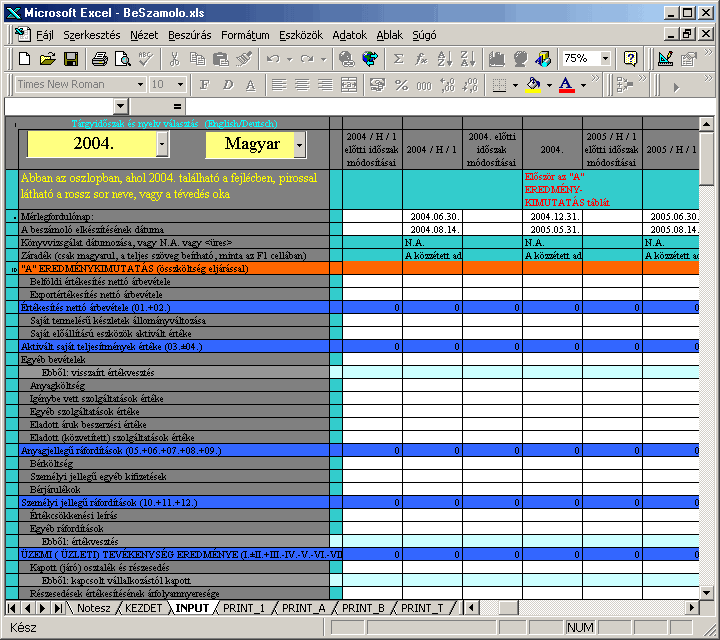Click the Cut scissors icon
Screen dimensions: 720x640
[x=174, y=59]
